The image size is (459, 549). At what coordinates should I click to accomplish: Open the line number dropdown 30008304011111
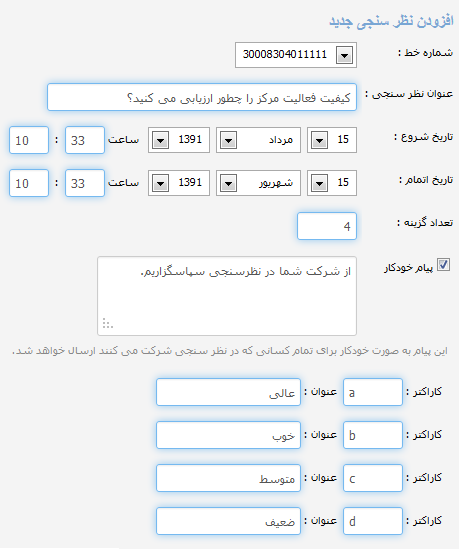296,55
